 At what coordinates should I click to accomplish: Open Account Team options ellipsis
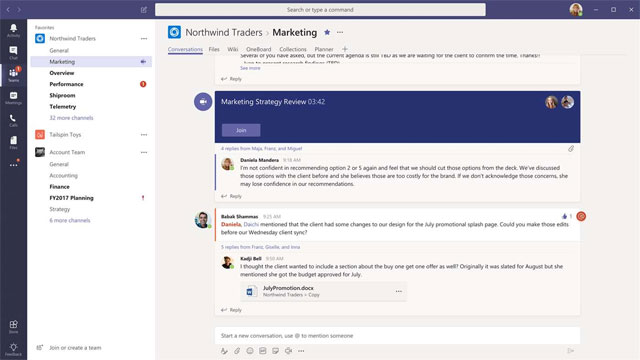point(144,152)
